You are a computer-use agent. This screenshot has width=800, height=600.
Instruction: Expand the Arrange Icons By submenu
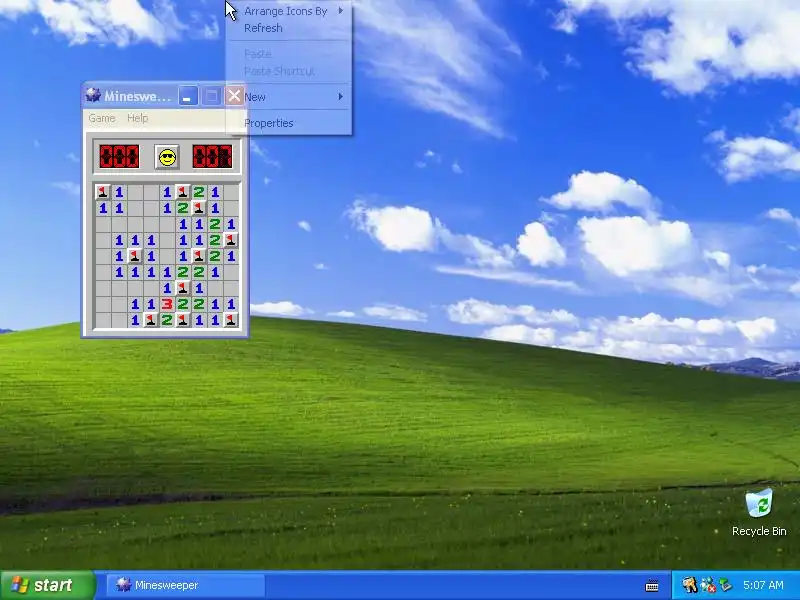tap(289, 11)
